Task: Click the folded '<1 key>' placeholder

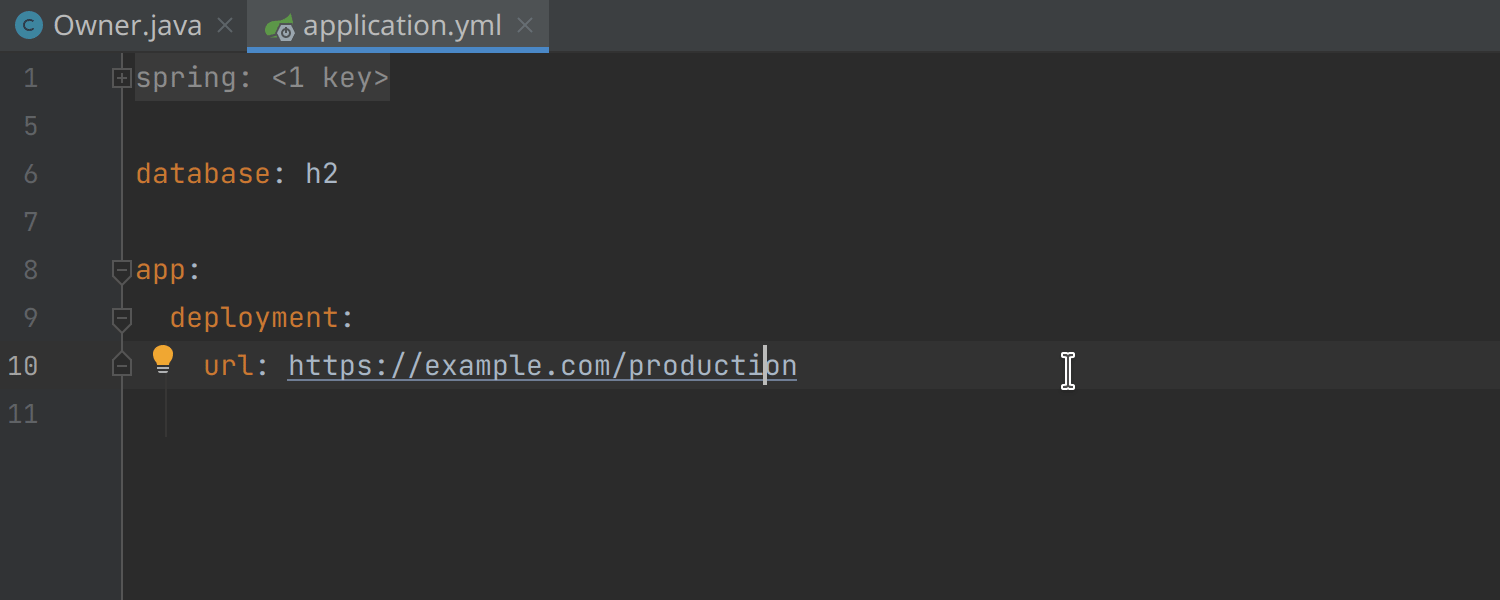Action: pos(330,78)
